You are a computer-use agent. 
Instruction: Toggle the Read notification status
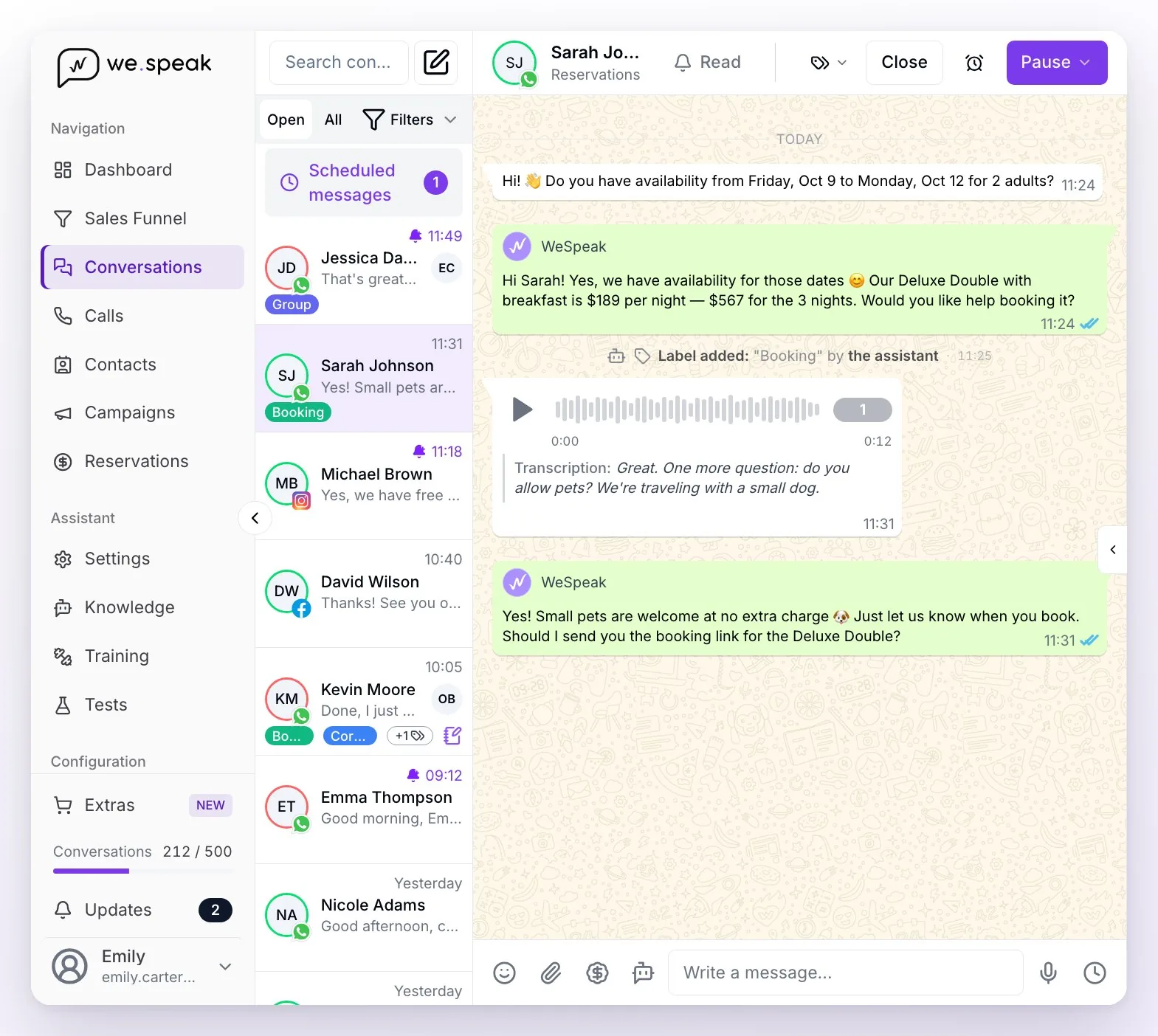tap(707, 63)
